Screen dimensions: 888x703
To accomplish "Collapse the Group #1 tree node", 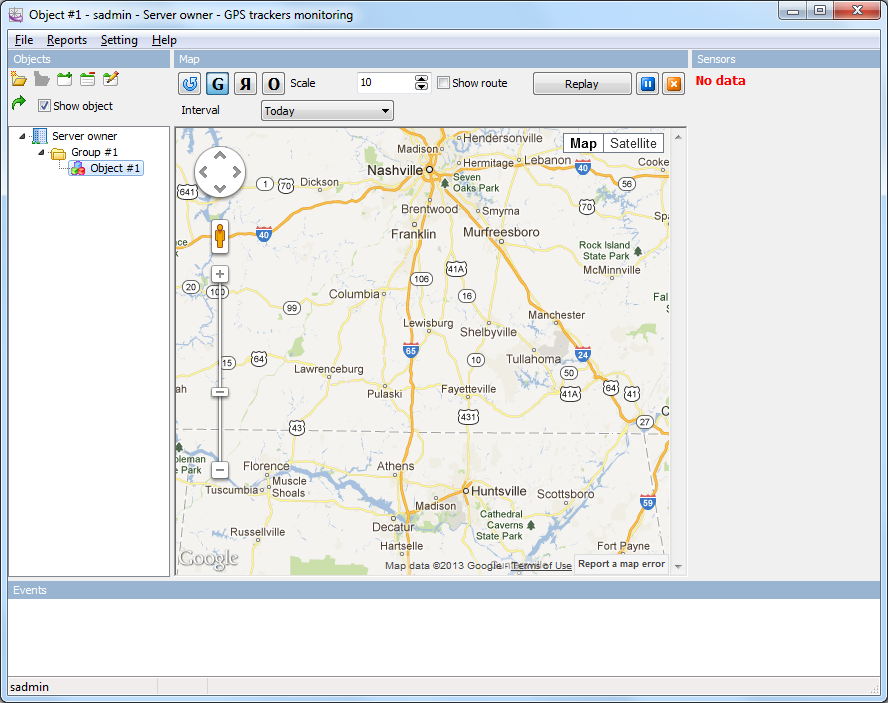I will 41,152.
